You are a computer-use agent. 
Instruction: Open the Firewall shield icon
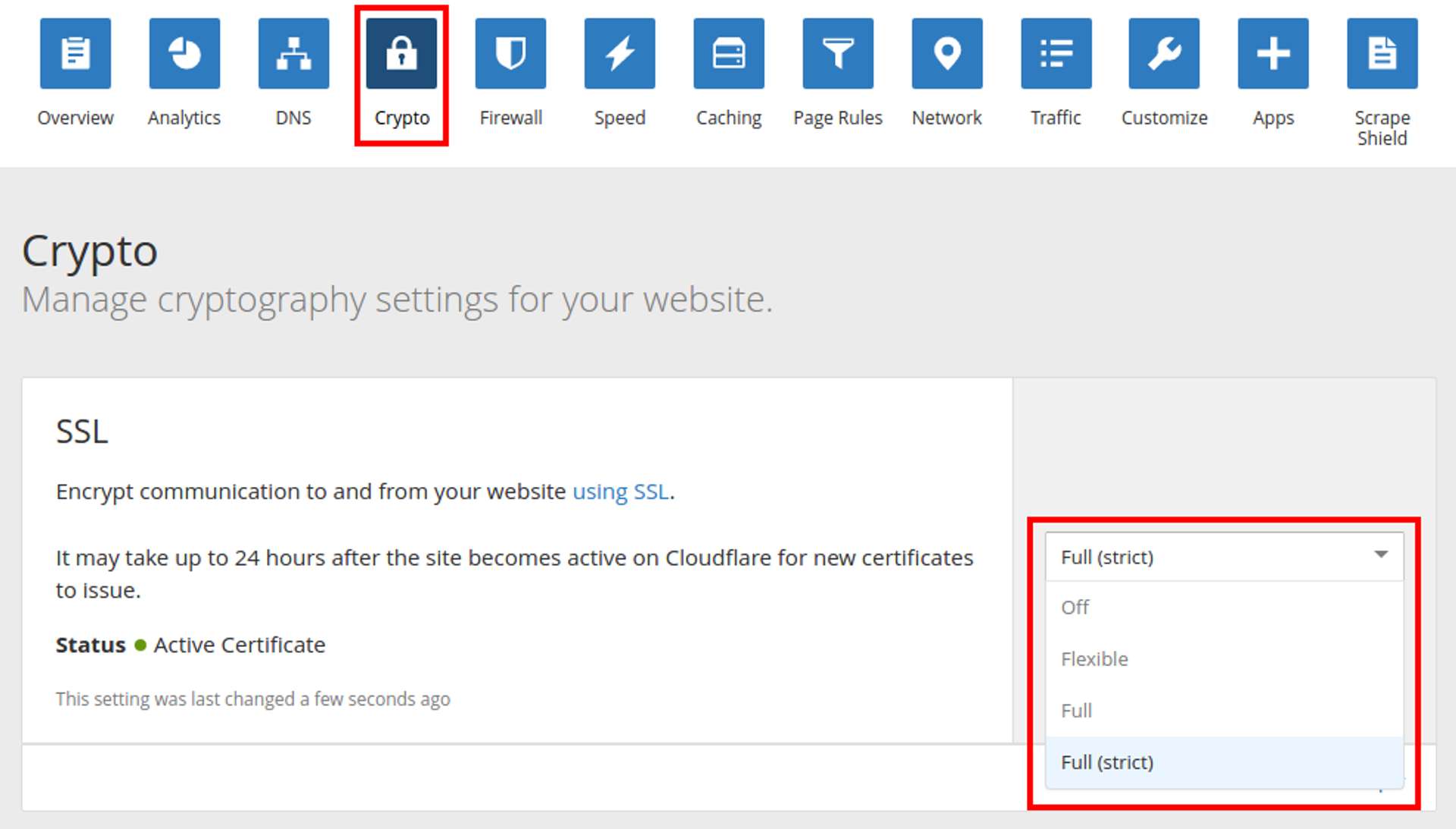click(510, 54)
